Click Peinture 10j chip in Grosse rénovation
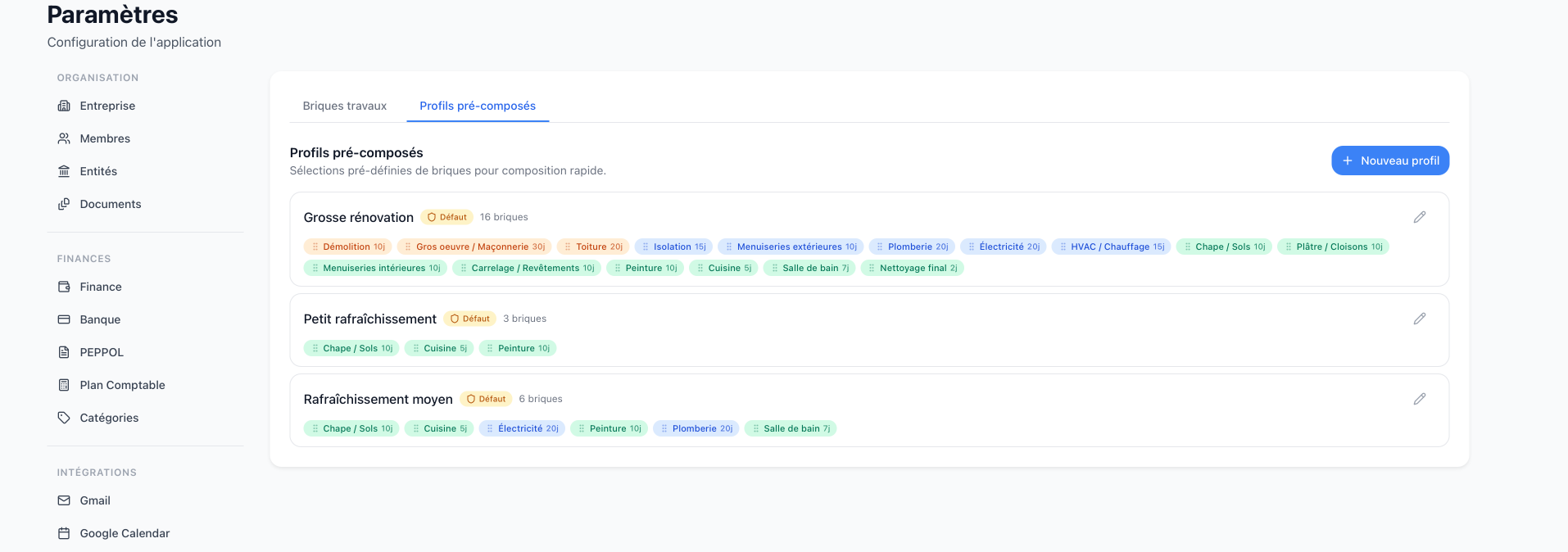The width and height of the screenshot is (1568, 552). tap(646, 268)
